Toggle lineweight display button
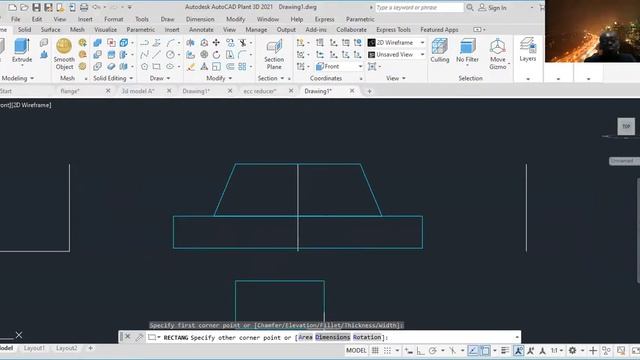The height and width of the screenshot is (360, 640). pyautogui.click(x=505, y=350)
